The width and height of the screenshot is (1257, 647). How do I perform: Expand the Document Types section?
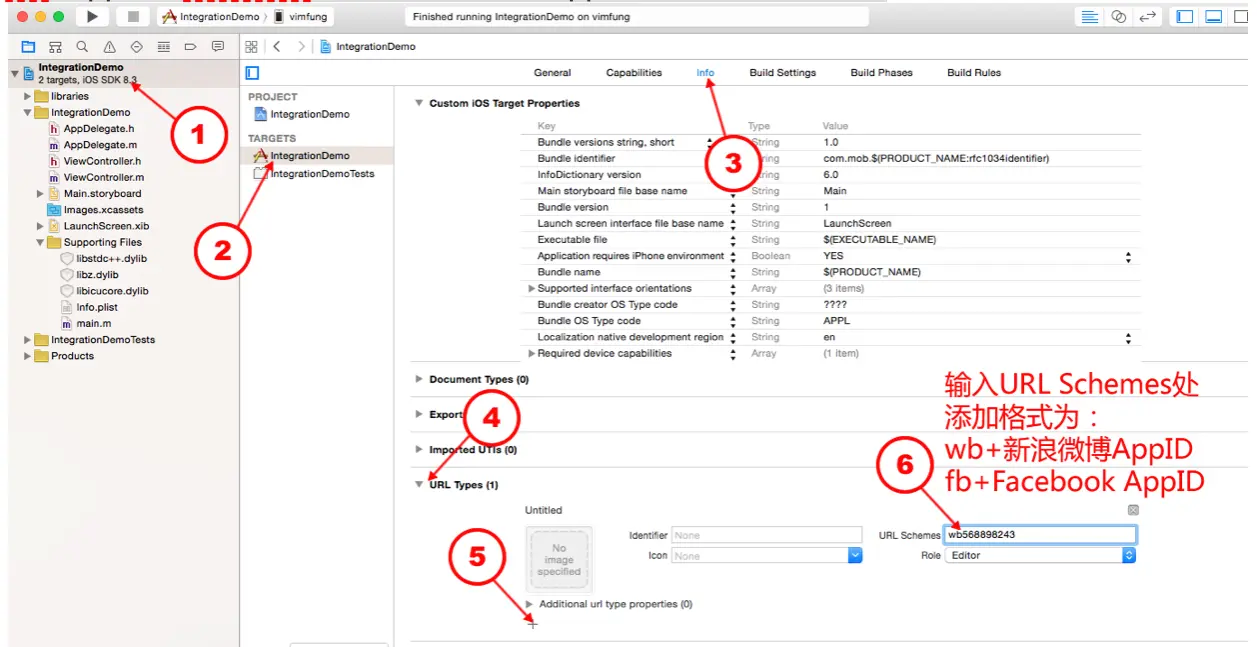419,380
